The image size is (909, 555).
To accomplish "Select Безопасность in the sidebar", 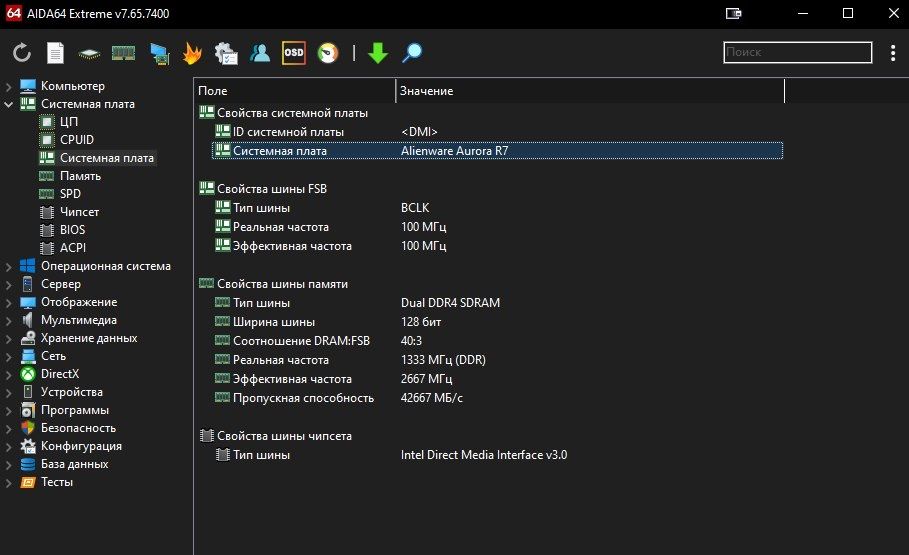I will coord(78,428).
